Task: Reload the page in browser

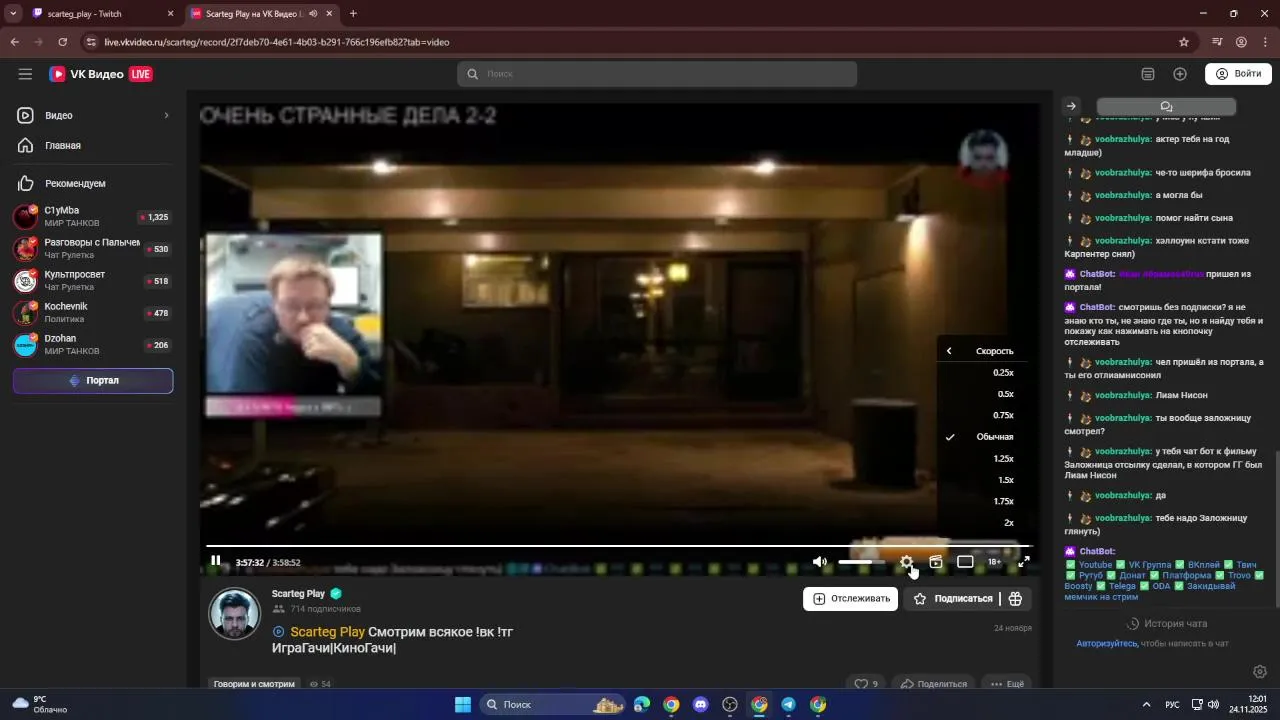Action: click(63, 42)
